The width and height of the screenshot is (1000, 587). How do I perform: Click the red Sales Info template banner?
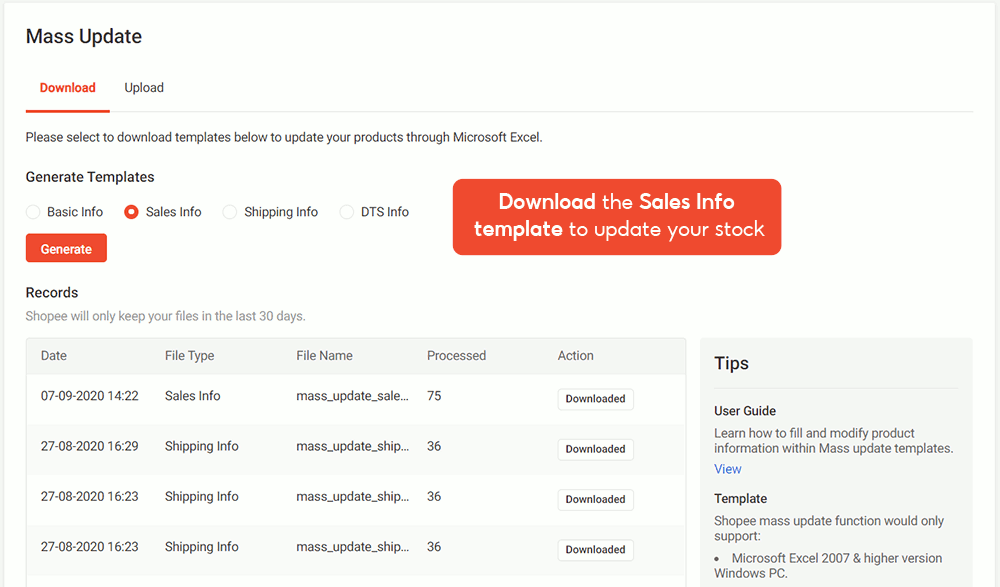[617, 217]
